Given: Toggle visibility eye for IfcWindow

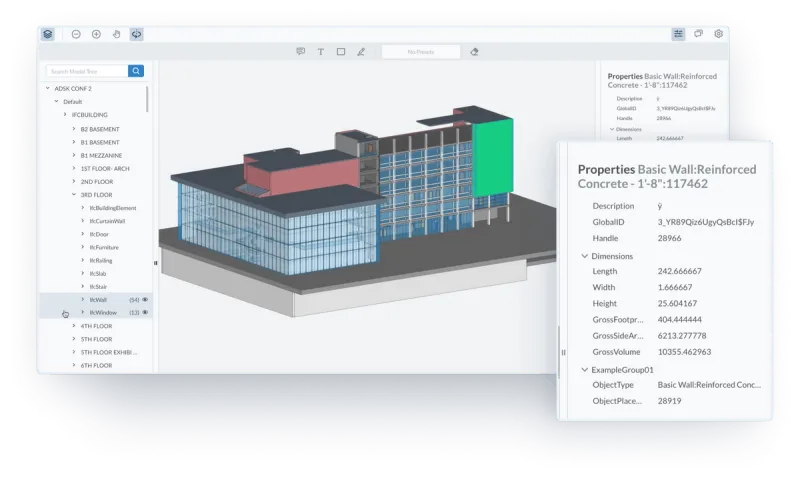Looking at the screenshot, I should coord(145,312).
